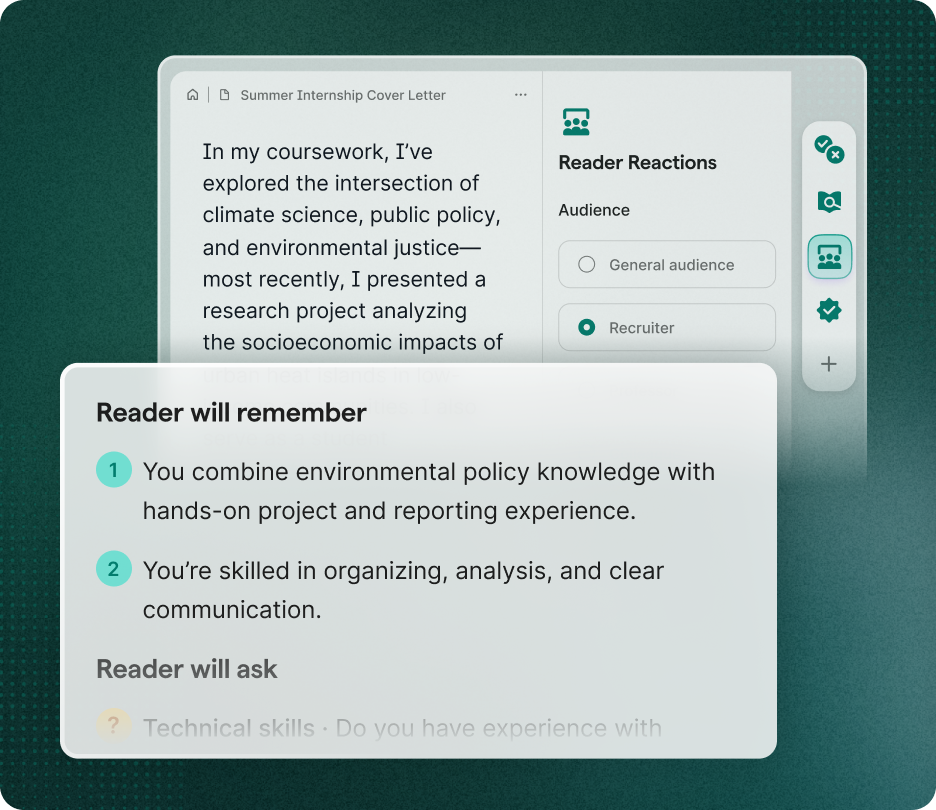Collapse the Reader will remember section

(230, 412)
